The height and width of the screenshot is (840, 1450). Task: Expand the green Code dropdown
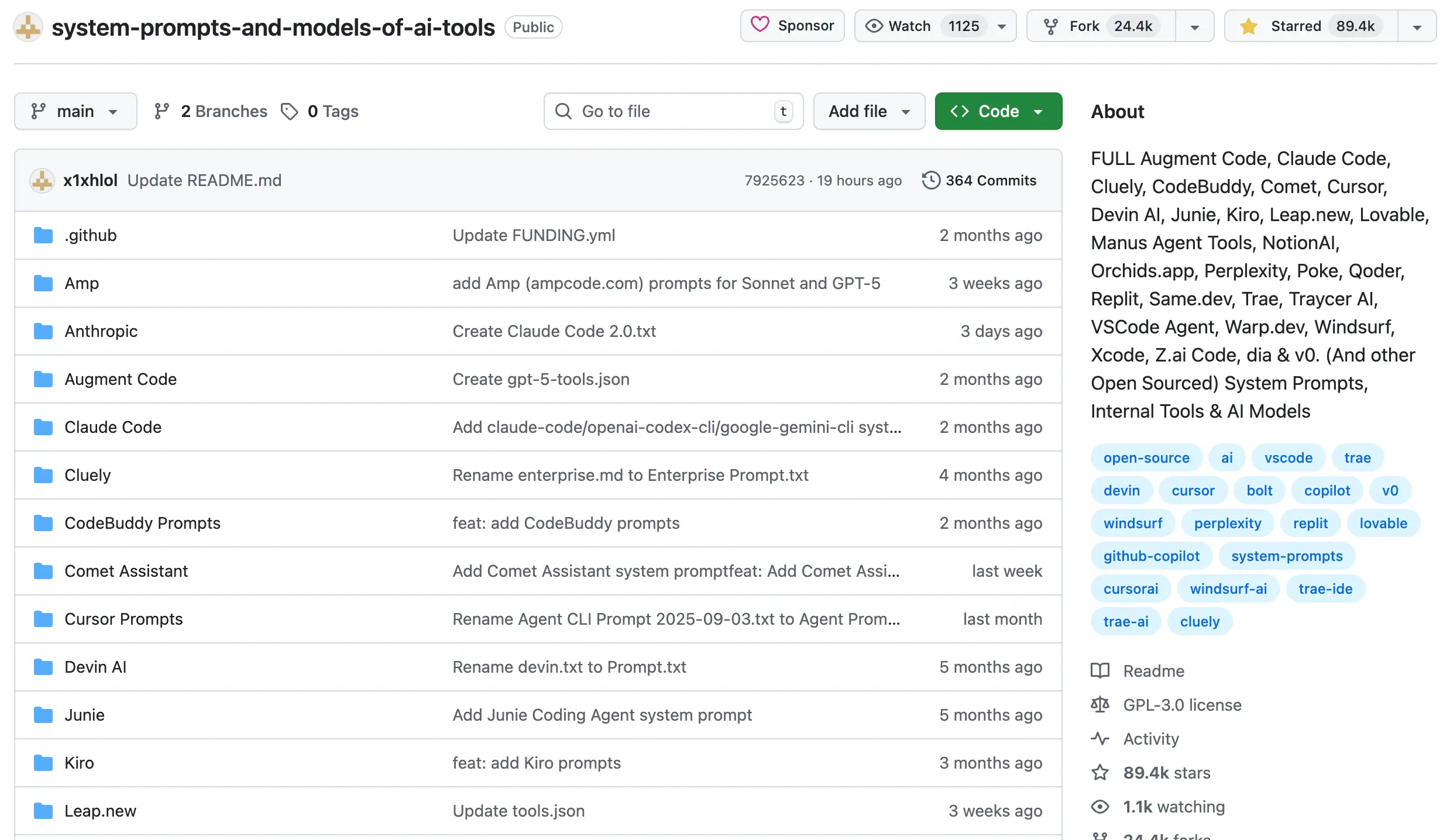(998, 111)
